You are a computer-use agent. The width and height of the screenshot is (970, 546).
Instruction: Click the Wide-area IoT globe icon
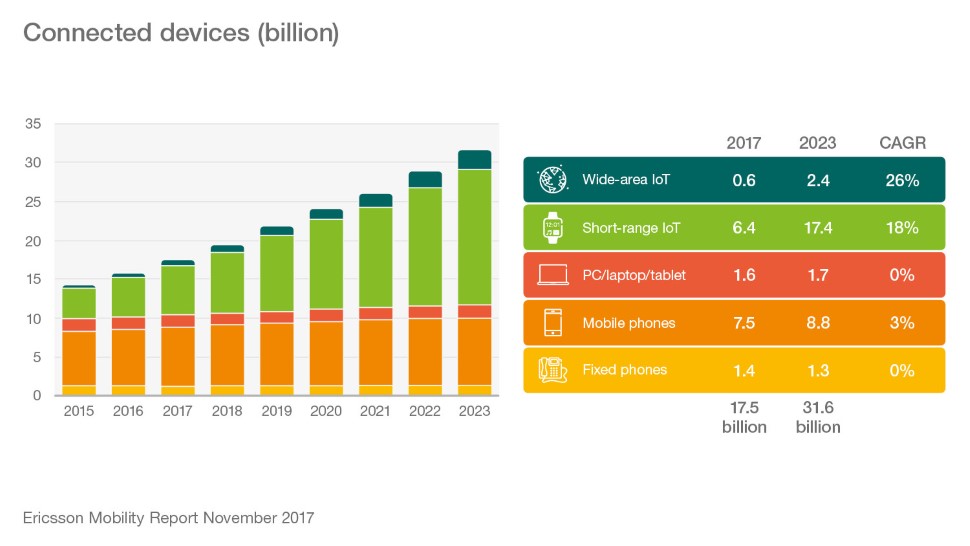point(552,181)
